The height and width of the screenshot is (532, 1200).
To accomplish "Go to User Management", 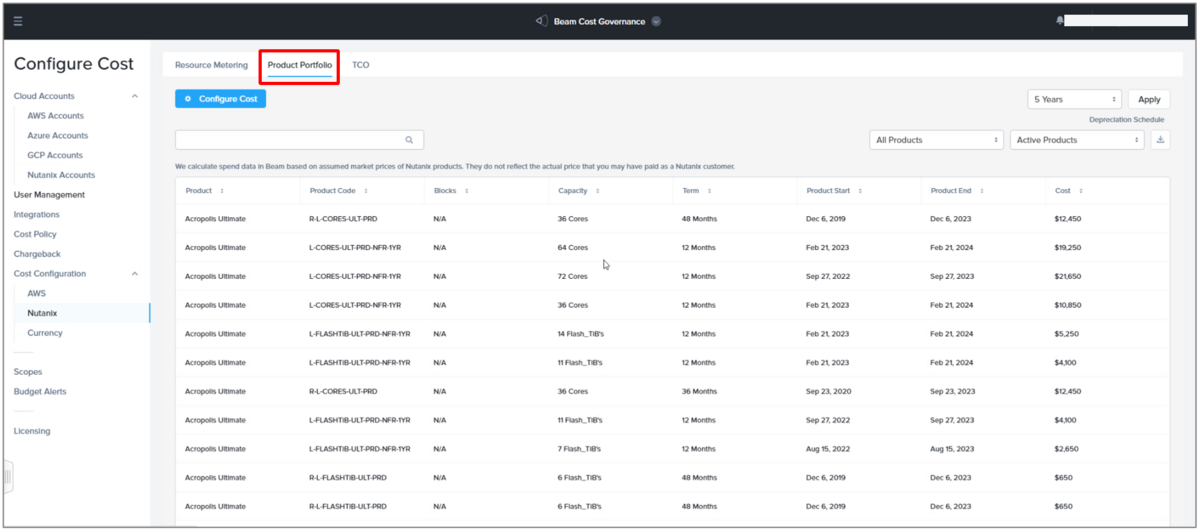I will (x=49, y=195).
